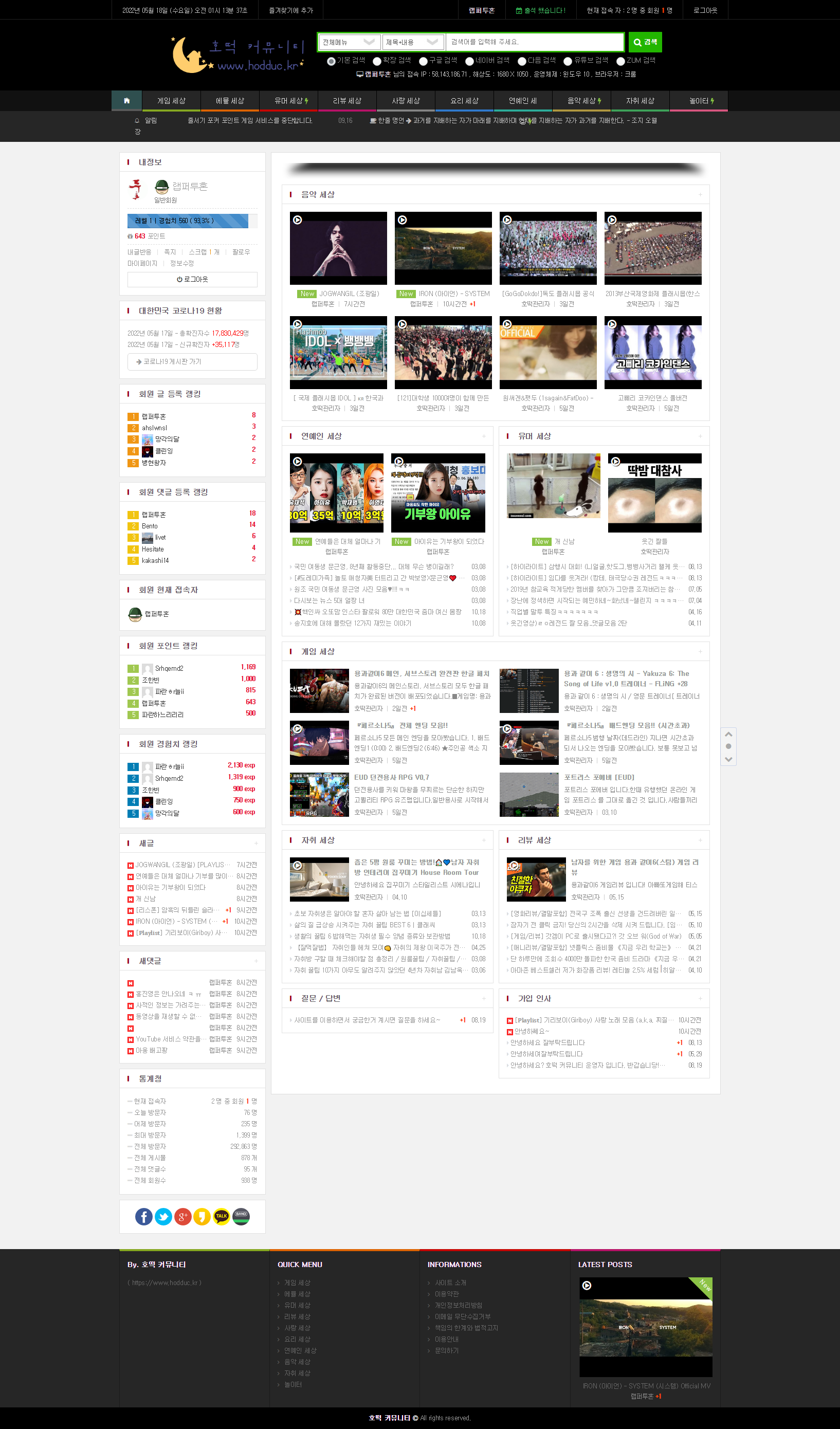Viewport: 840px width, 1429px height.
Task: Click the 호떡 커뮤니티 moon logo
Action: 238,54
